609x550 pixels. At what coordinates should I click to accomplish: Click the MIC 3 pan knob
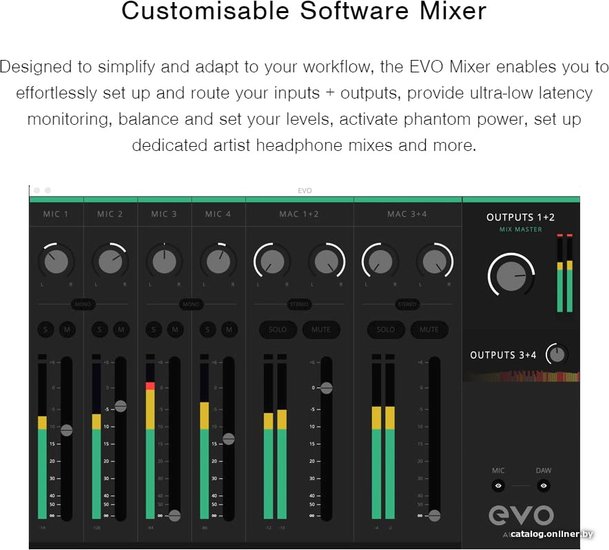point(164,262)
